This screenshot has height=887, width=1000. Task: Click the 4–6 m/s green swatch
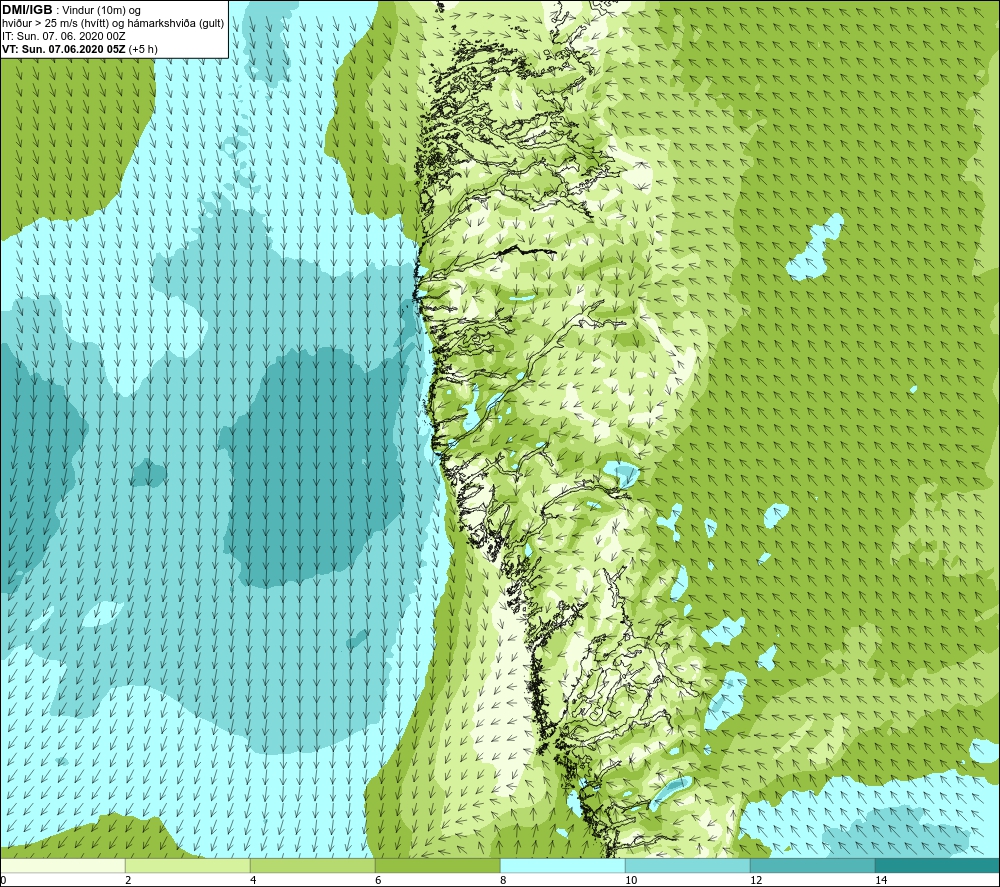[312, 865]
